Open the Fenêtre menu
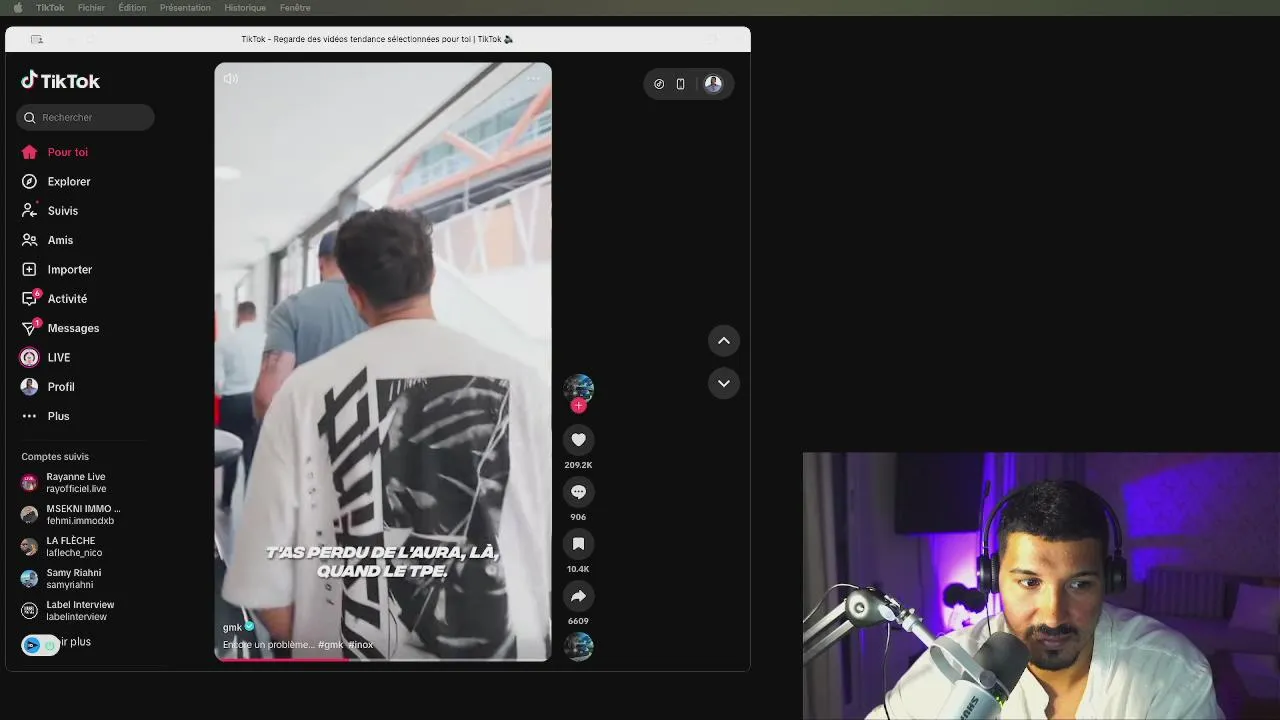 coord(295,7)
